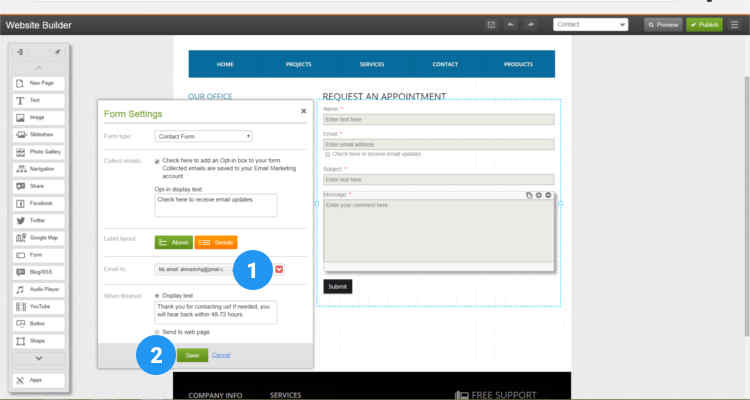Add a New Page element from sidebar
The width and height of the screenshot is (750, 400).
[x=39, y=83]
